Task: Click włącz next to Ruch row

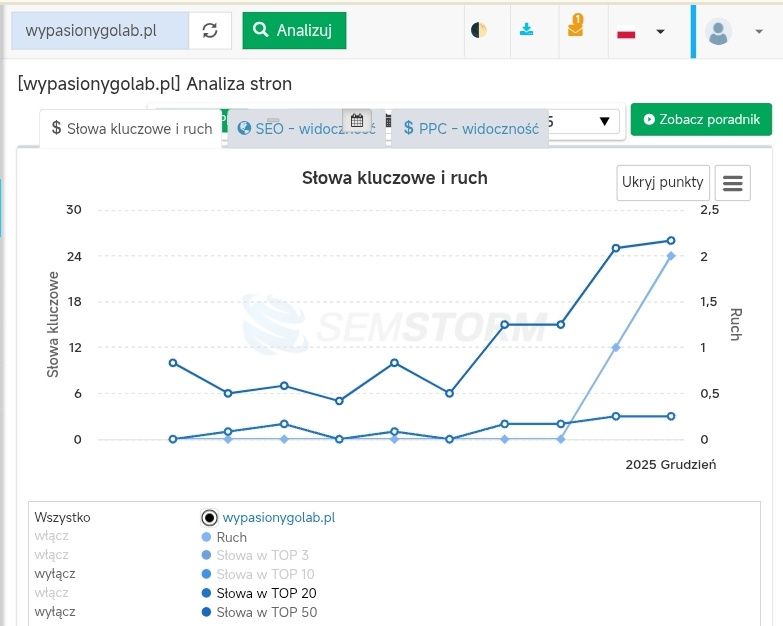Action: click(x=51, y=536)
